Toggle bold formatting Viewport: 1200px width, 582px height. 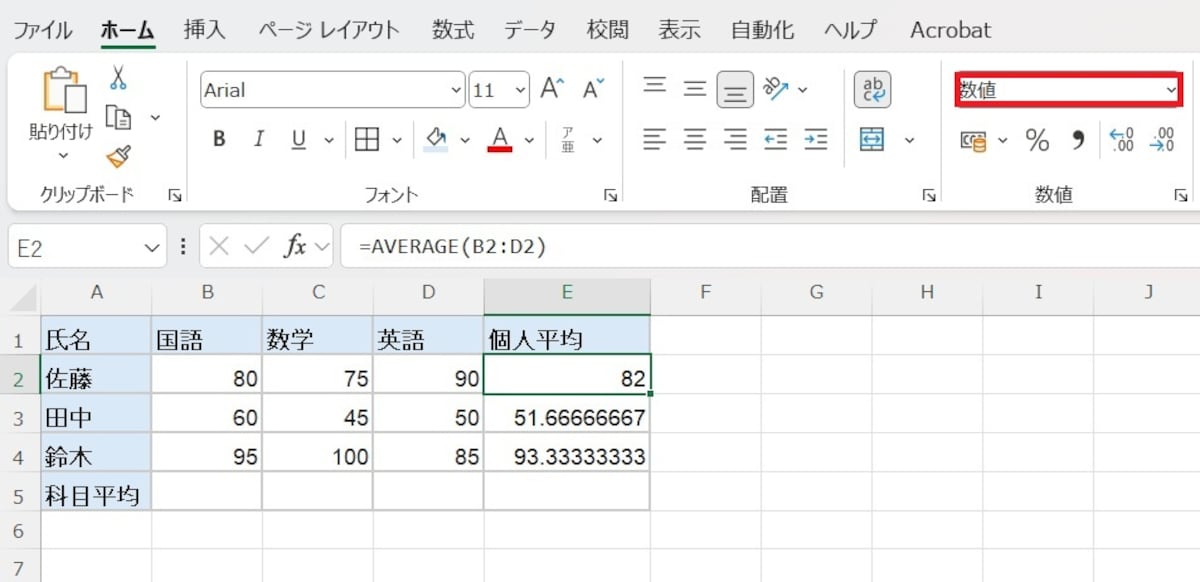pos(218,139)
